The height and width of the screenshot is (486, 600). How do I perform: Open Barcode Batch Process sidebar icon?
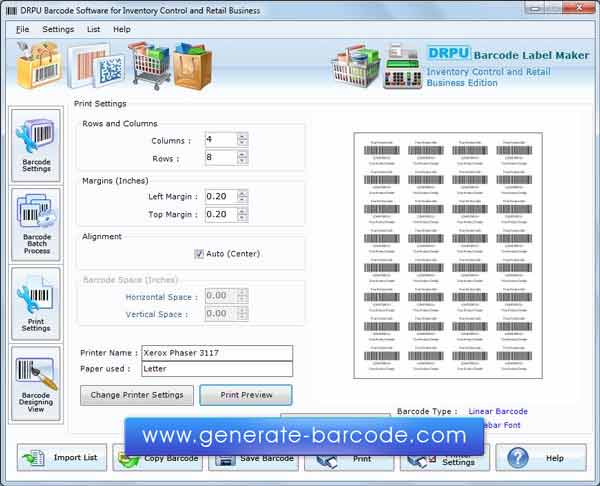36,224
